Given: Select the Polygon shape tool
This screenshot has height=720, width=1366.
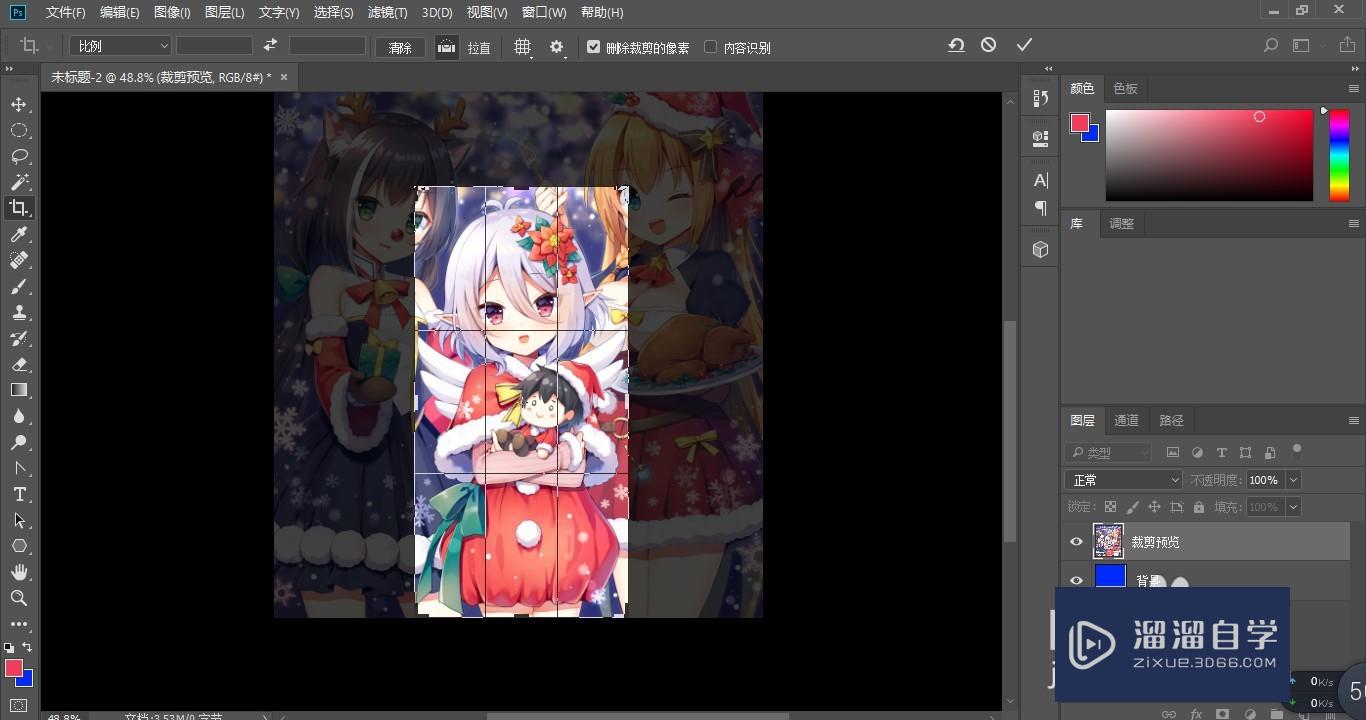Looking at the screenshot, I should coord(19,546).
